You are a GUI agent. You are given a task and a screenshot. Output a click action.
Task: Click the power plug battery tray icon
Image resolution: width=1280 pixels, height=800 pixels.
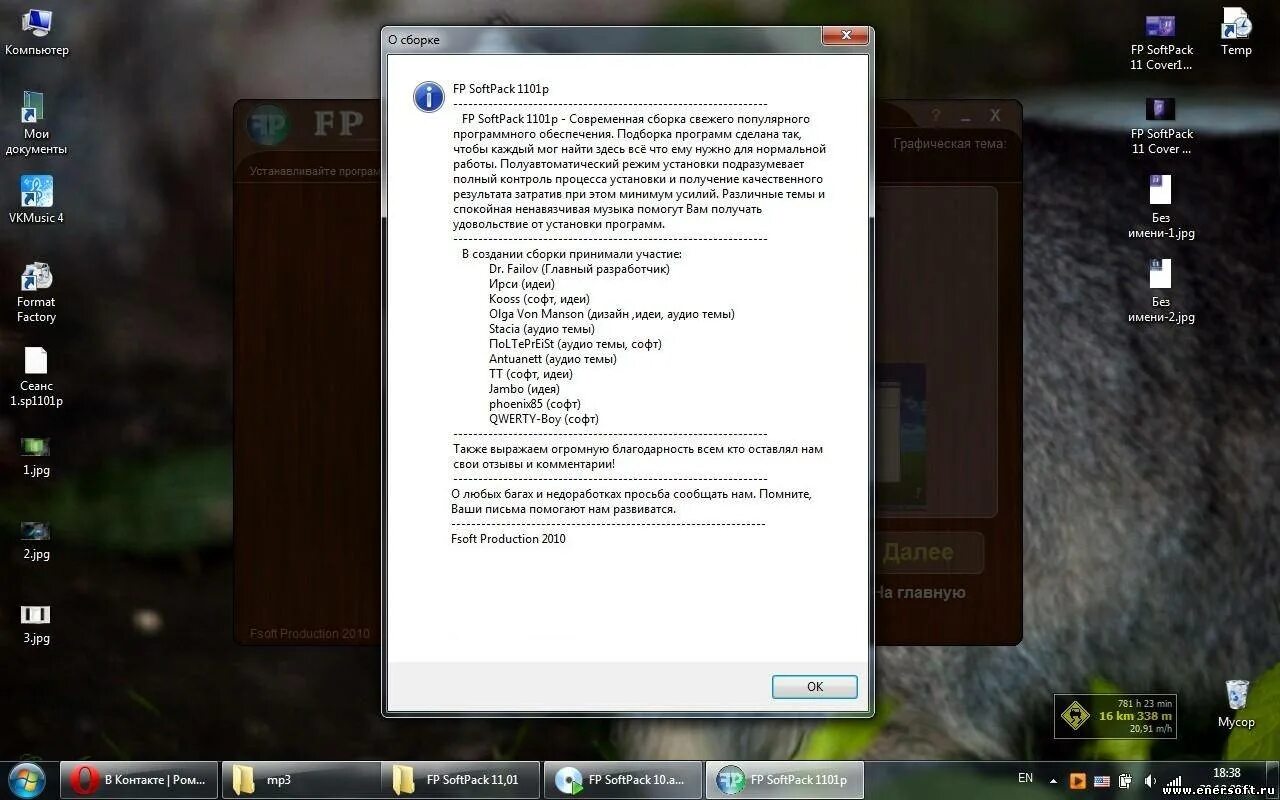point(1126,780)
